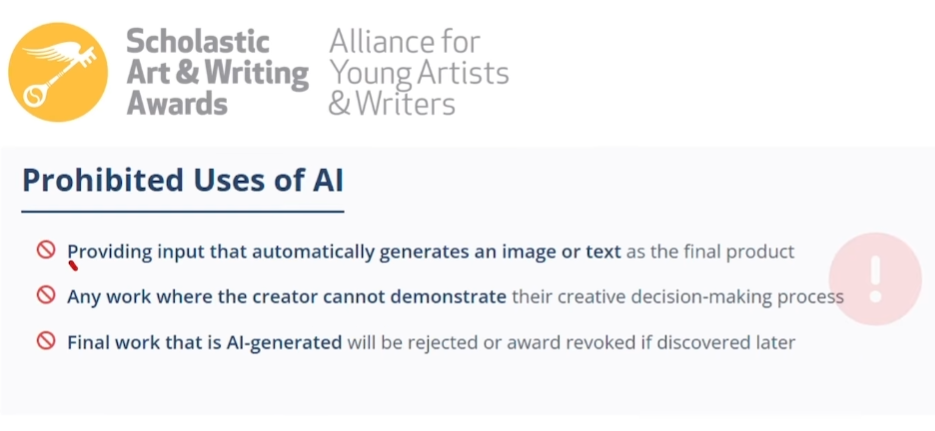Click 'Art & Writing' in the logo text
The width and height of the screenshot is (935, 431).
coord(217,73)
